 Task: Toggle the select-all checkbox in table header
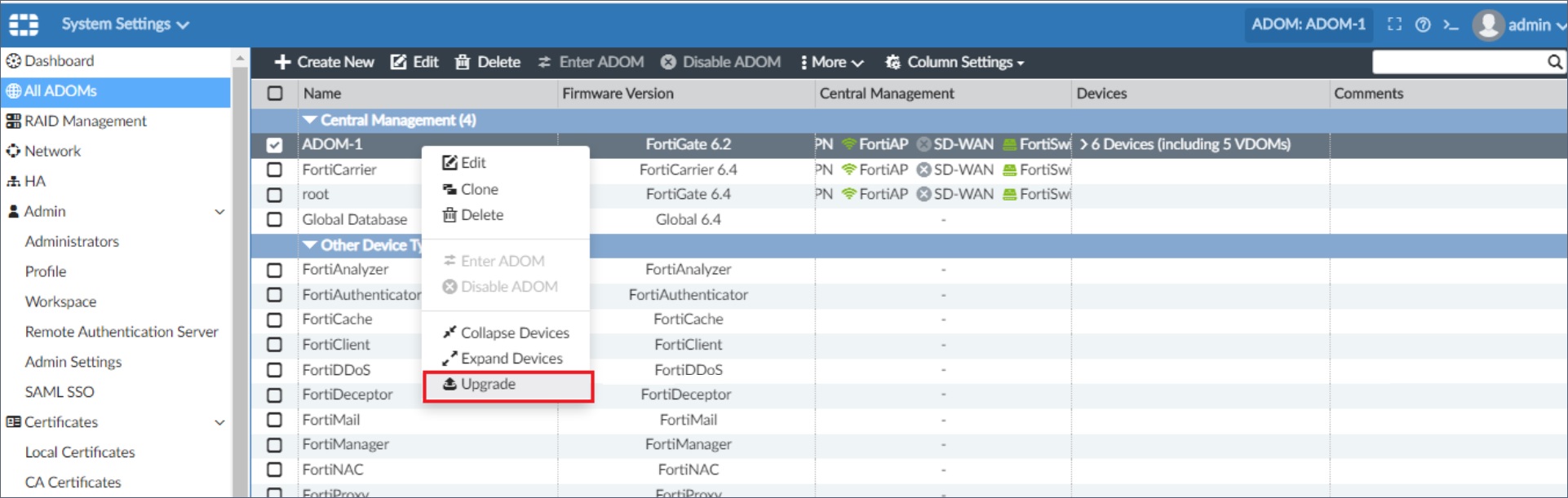275,94
